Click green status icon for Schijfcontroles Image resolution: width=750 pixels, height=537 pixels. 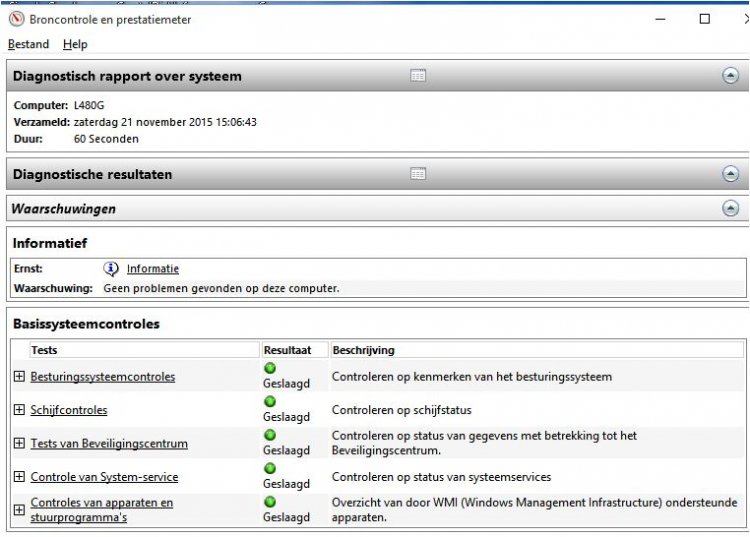pyautogui.click(x=270, y=402)
